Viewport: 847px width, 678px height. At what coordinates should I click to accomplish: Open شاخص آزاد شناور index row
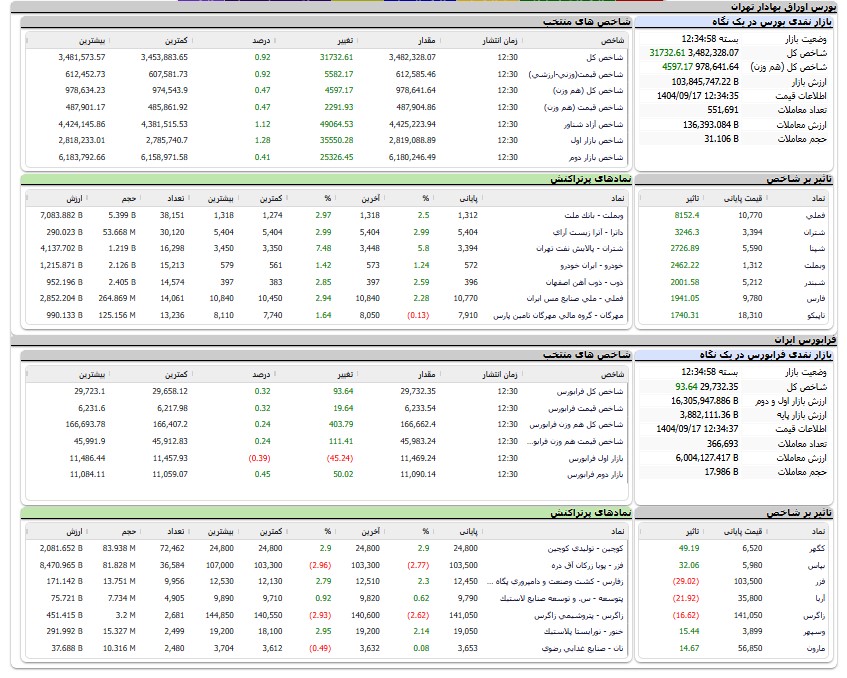[596, 124]
